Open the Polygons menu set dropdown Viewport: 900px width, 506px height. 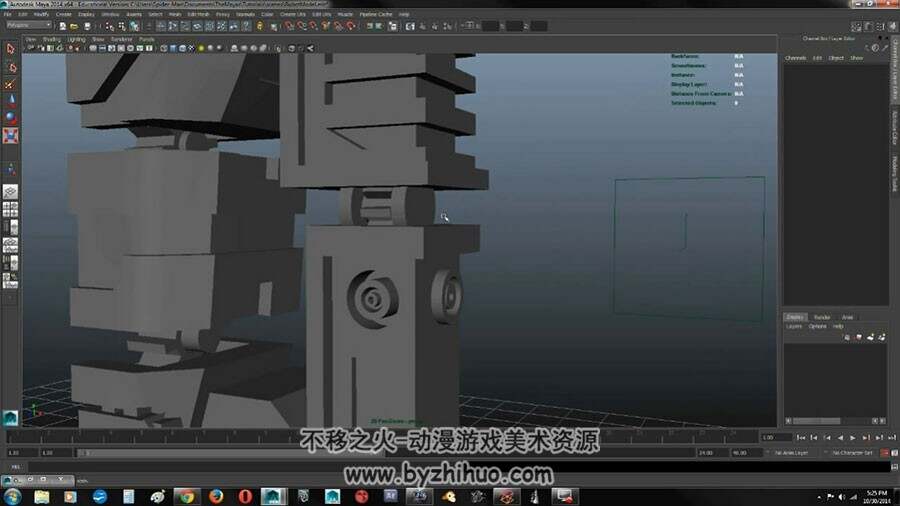[x=29, y=25]
